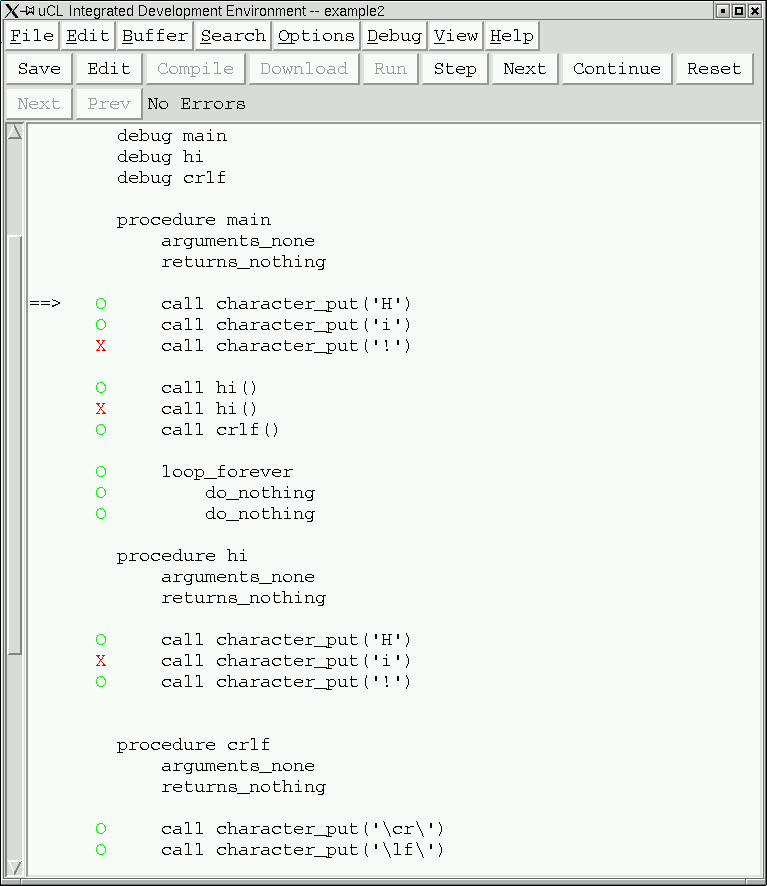
Task: Click the scrollbar down arrow
Action: click(15, 867)
